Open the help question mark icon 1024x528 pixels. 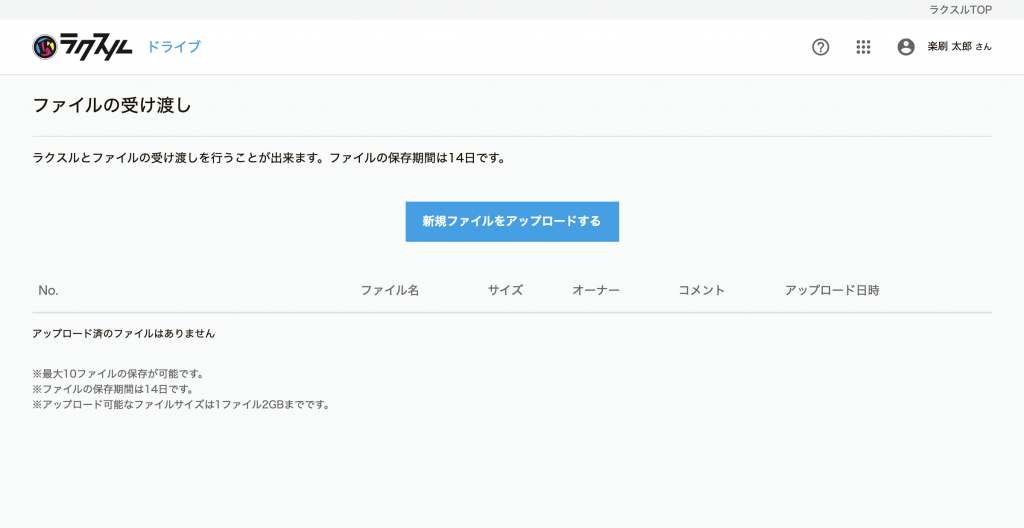(x=820, y=47)
